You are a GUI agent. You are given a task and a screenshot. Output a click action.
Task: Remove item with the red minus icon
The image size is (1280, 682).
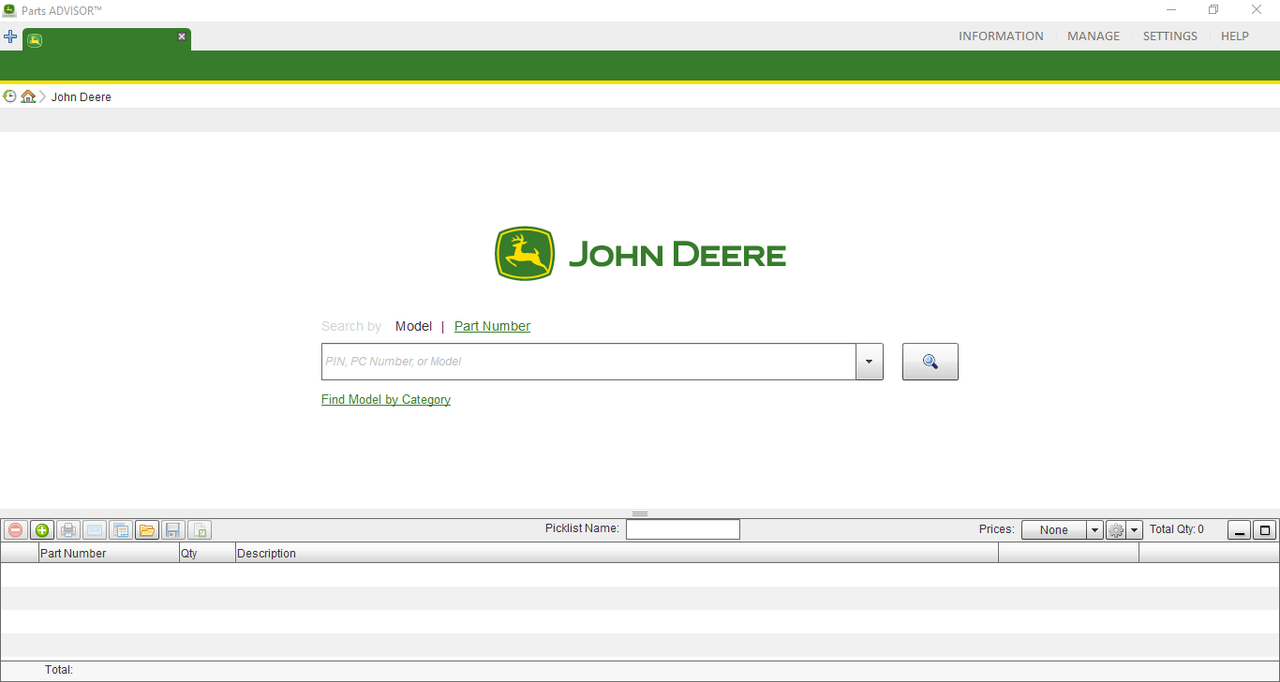(15, 530)
